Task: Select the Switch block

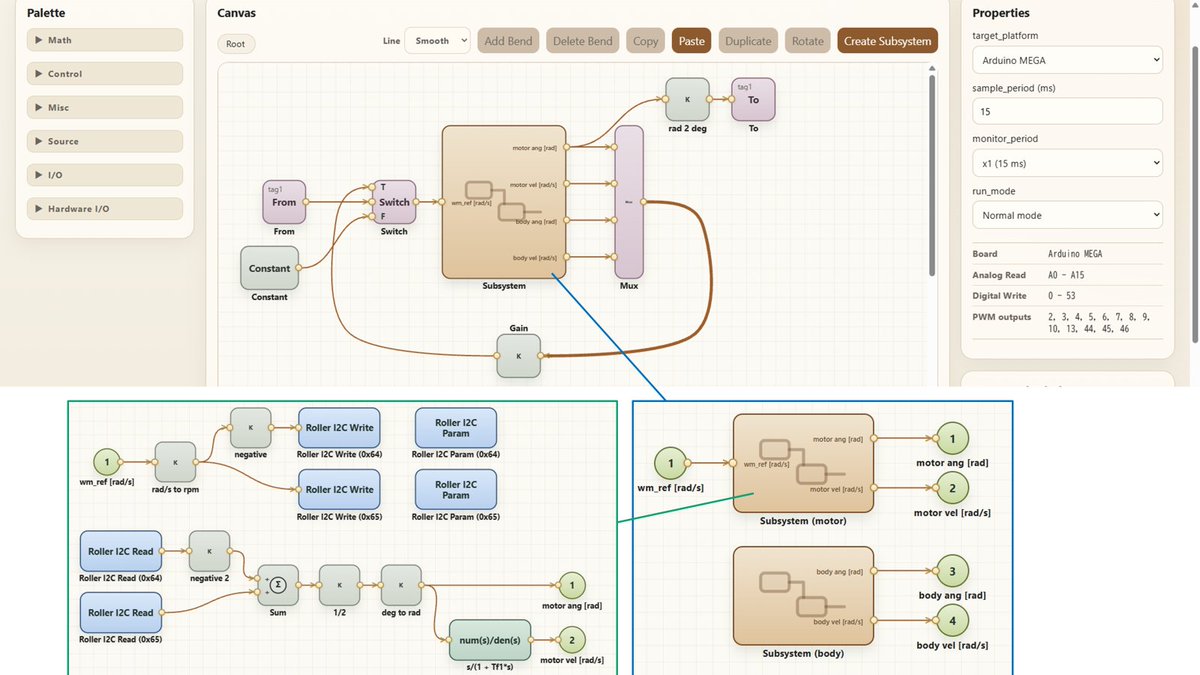Action: (x=394, y=201)
